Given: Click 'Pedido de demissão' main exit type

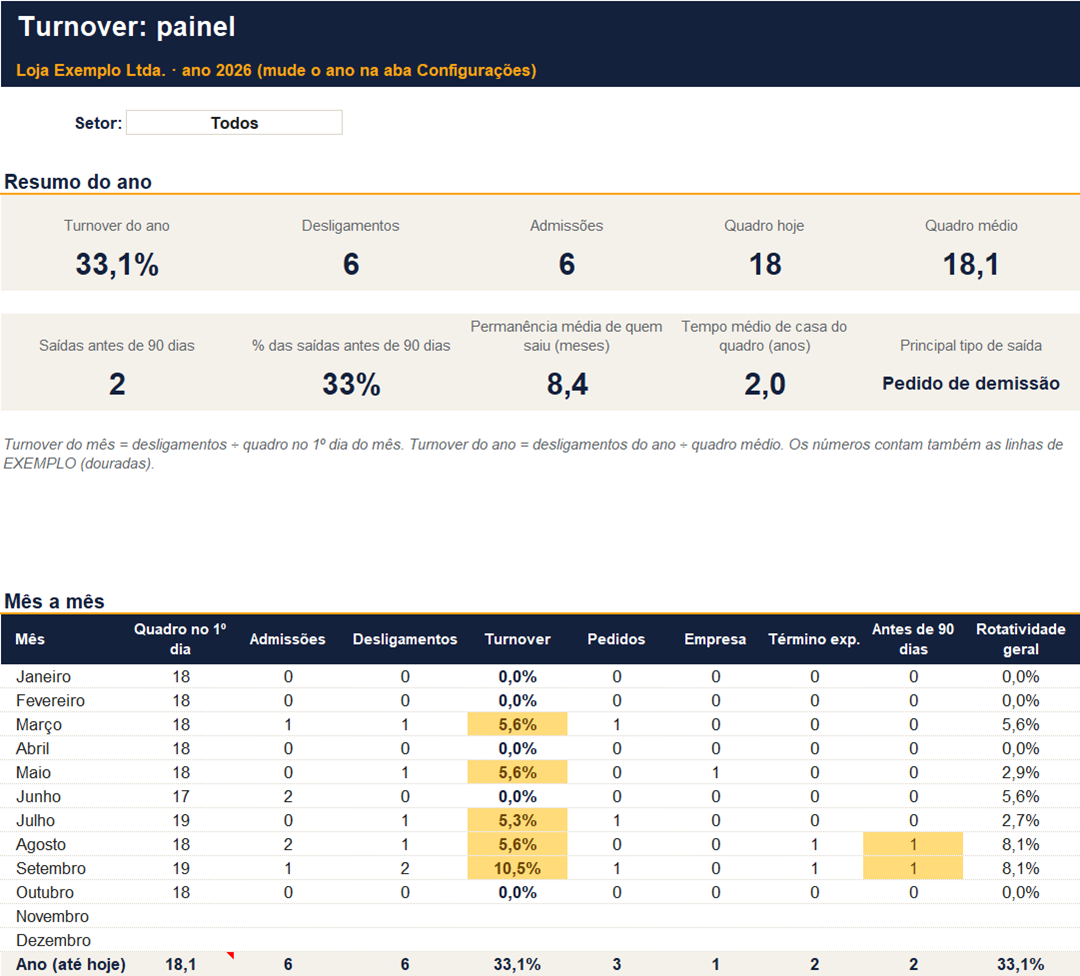Looking at the screenshot, I should click(x=970, y=384).
